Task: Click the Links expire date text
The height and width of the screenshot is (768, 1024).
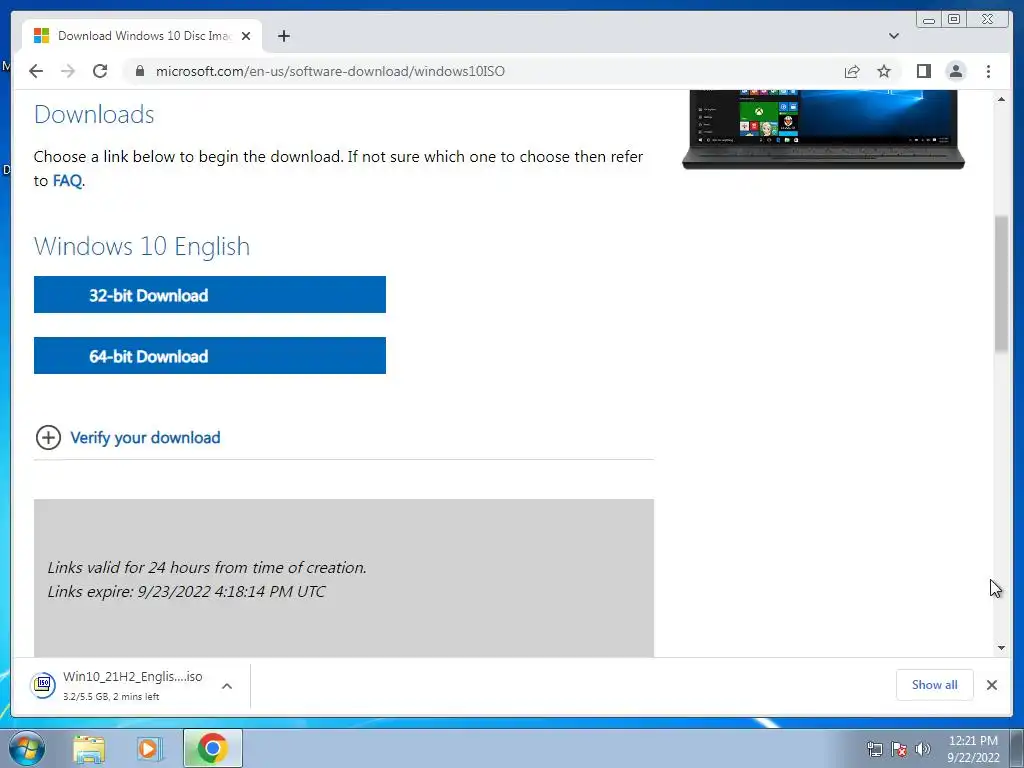Action: (186, 592)
